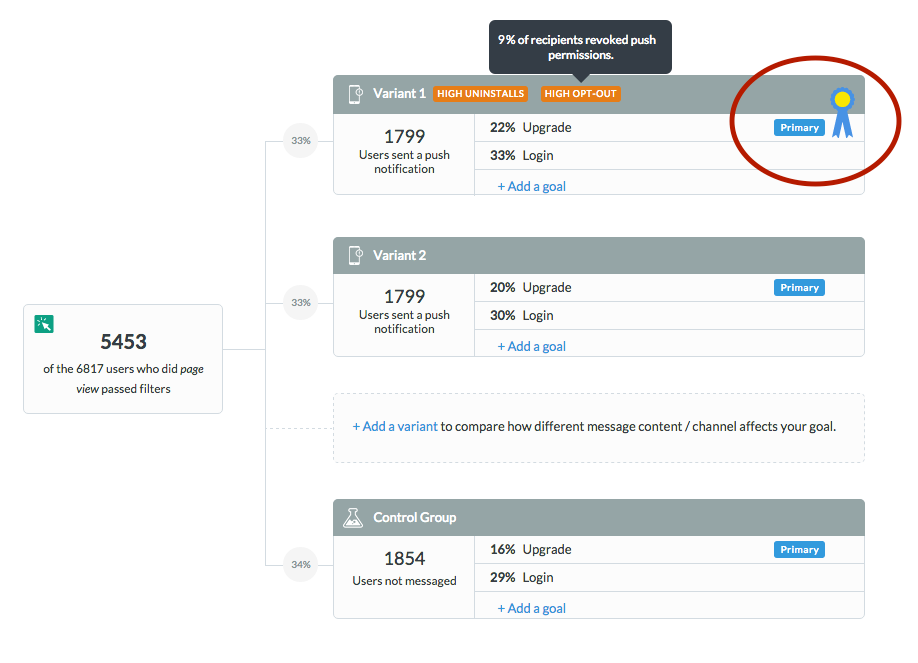
Task: Toggle Primary badge on Variant 2 Upgrade goal
Action: [x=799, y=287]
